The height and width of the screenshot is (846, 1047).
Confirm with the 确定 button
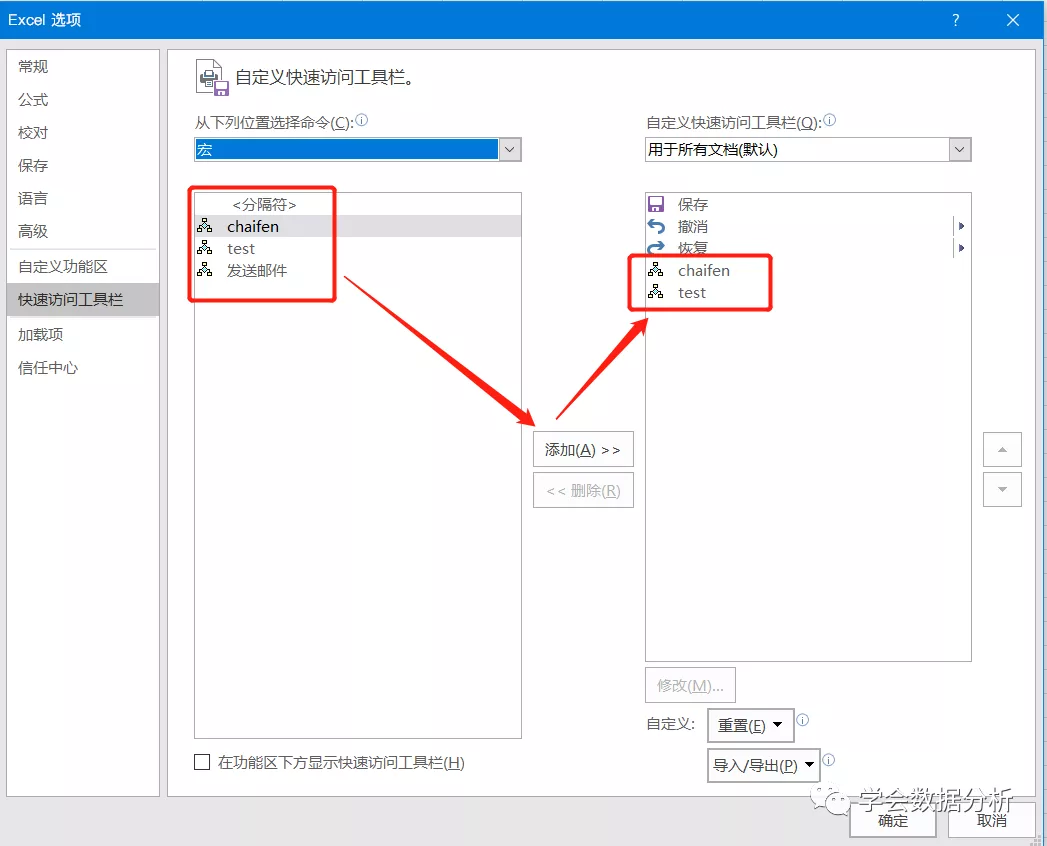(x=893, y=820)
